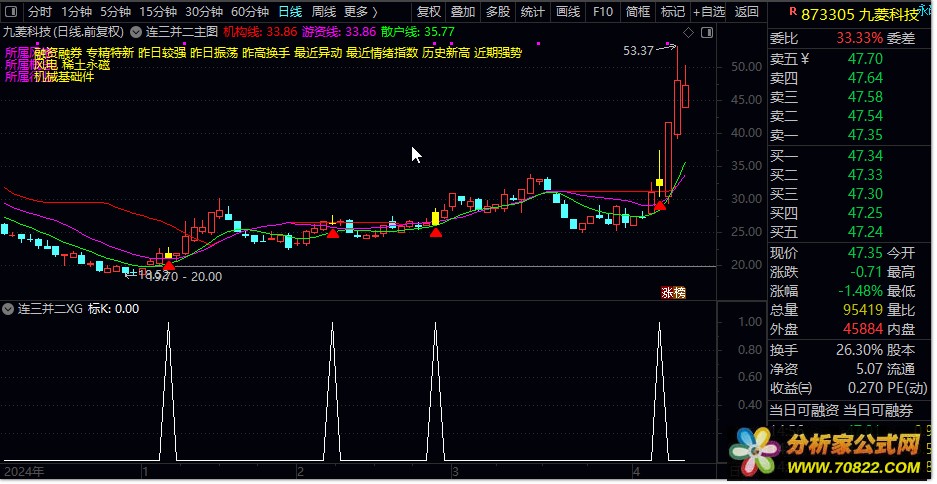Click the 2024年 time axis label

click(x=23, y=472)
